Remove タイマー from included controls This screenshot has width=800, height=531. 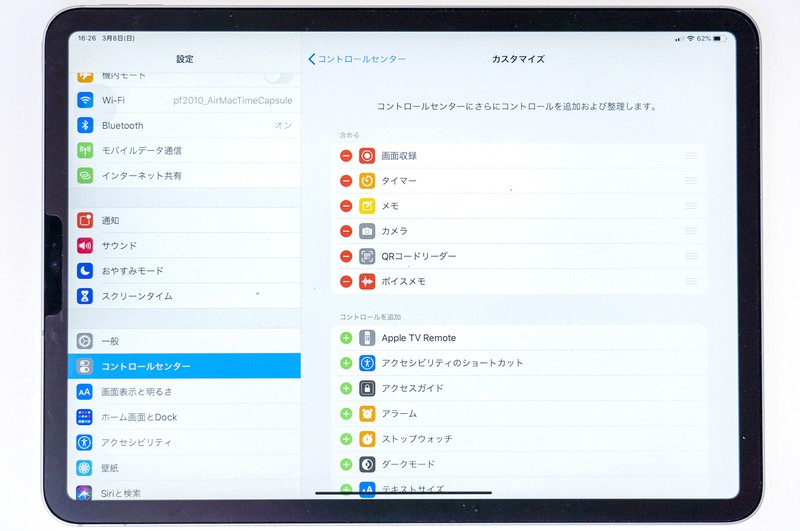tap(346, 181)
